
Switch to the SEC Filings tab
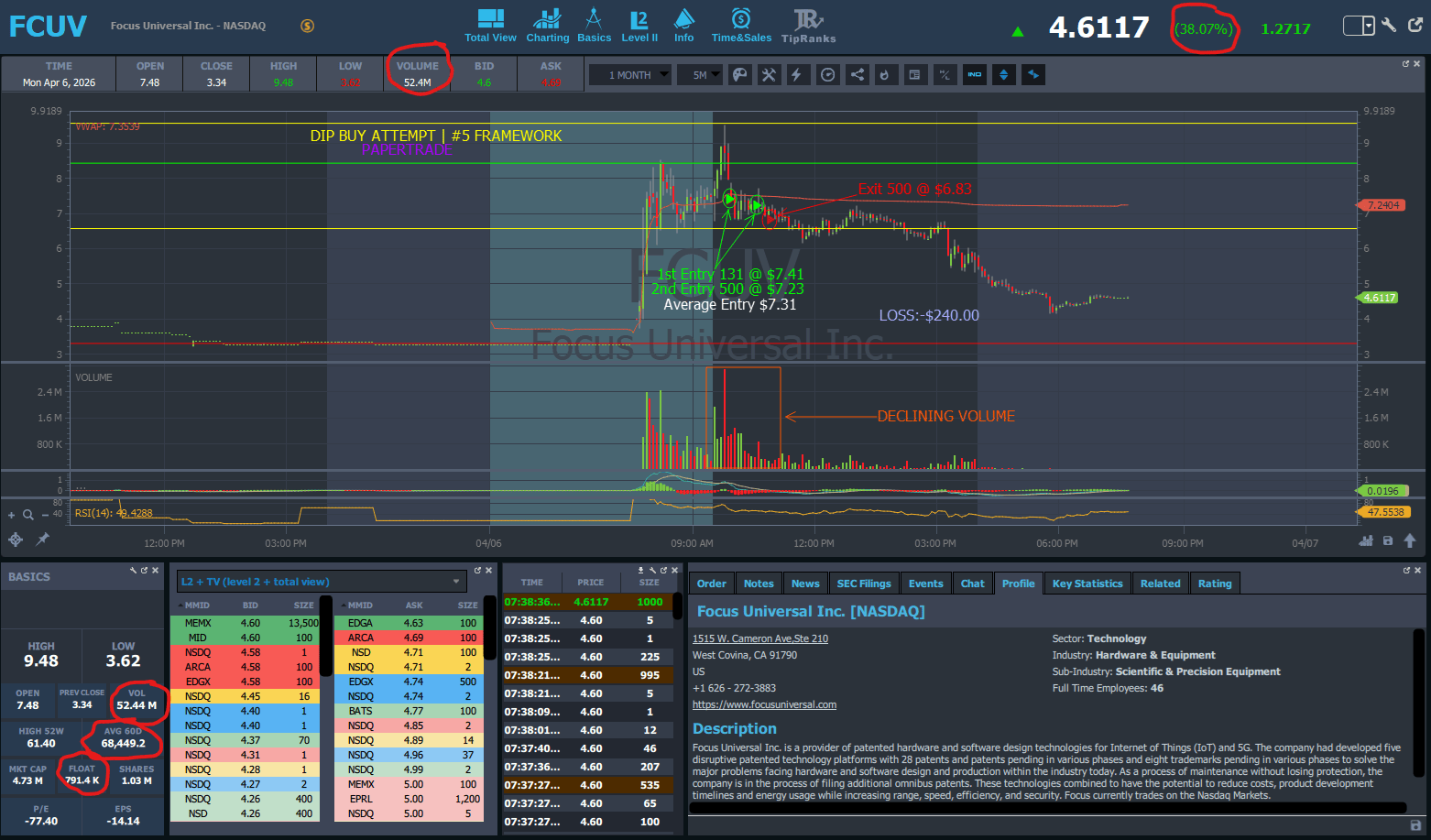click(863, 584)
